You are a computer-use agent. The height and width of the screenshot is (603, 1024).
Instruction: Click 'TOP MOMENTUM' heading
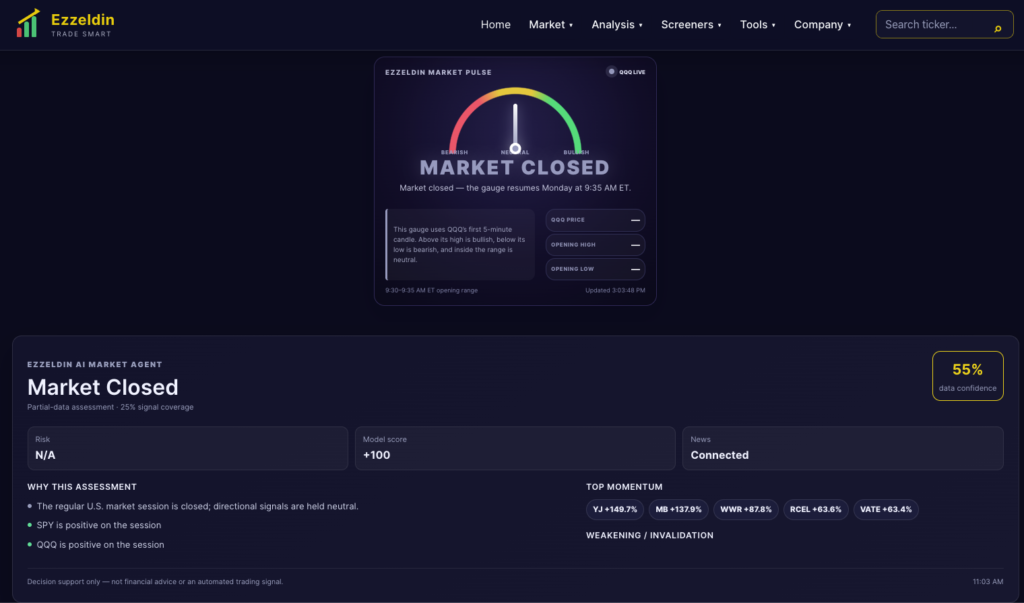[x=624, y=487]
